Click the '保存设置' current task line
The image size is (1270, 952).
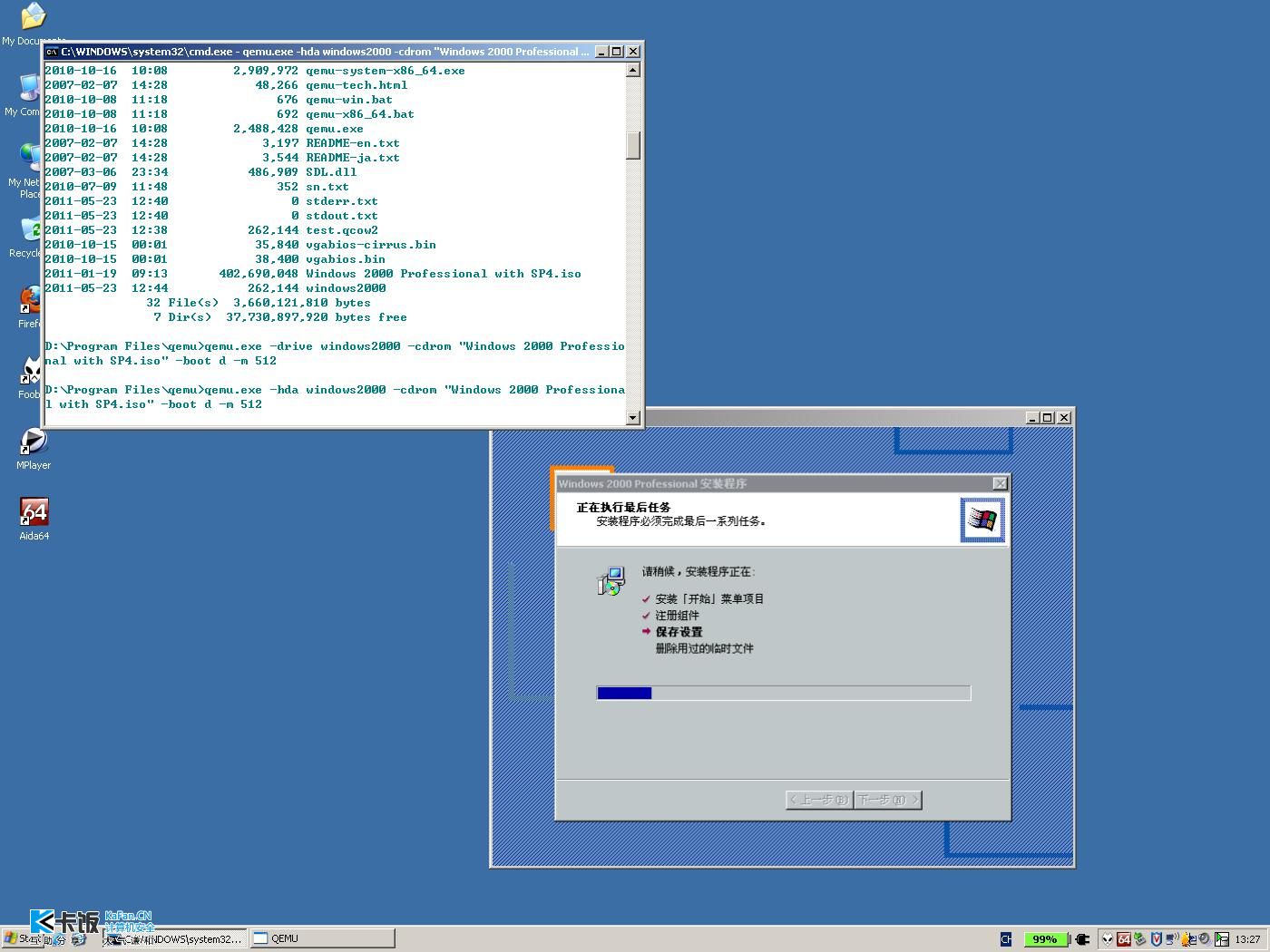[679, 632]
